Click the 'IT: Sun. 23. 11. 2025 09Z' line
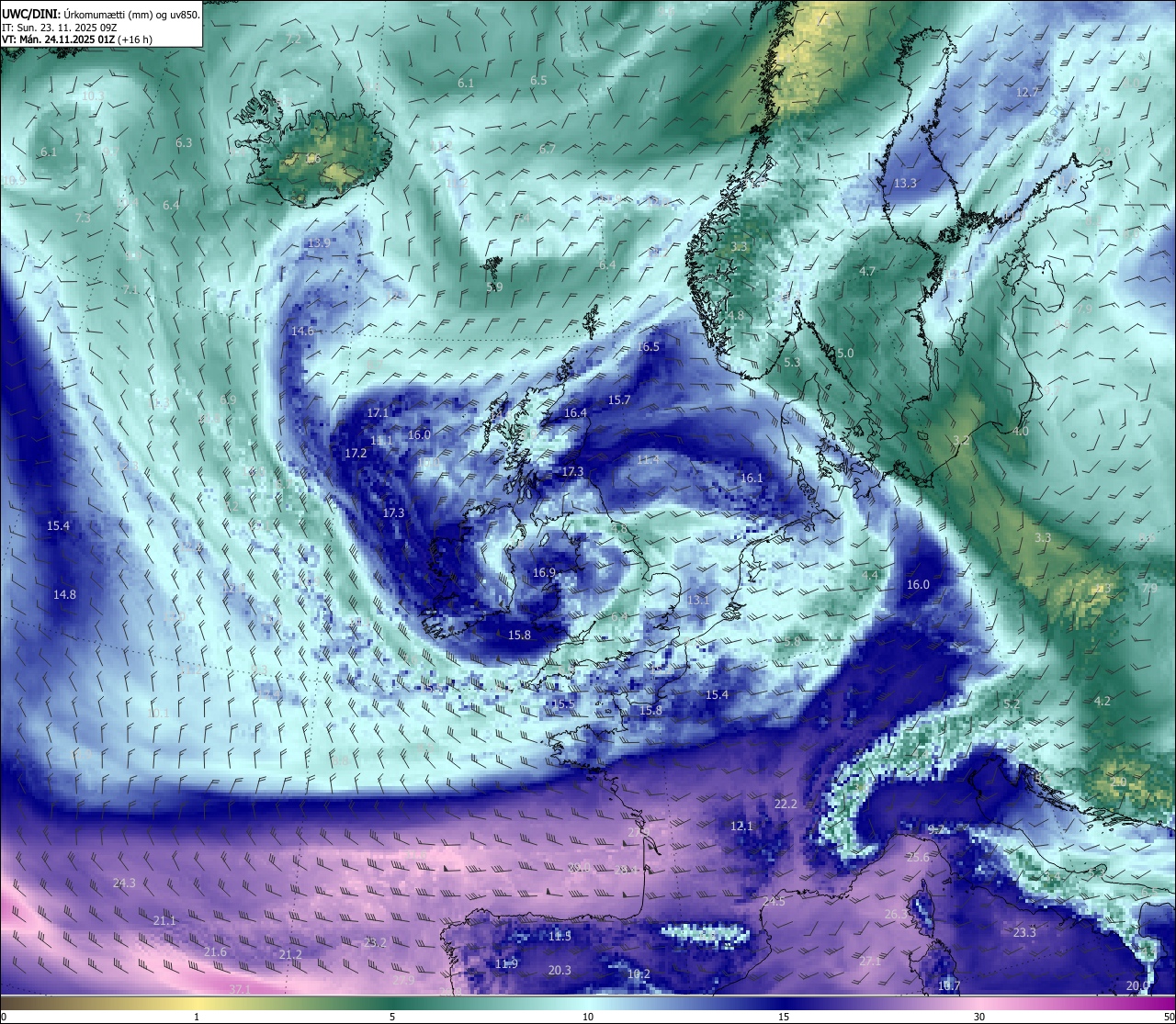 click(x=59, y=28)
